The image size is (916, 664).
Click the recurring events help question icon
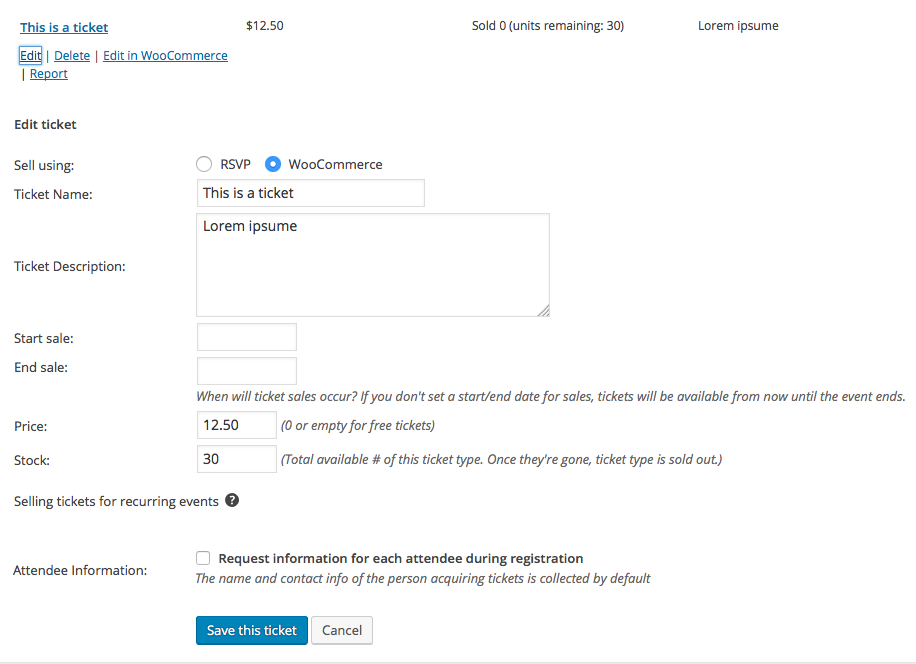tap(232, 500)
